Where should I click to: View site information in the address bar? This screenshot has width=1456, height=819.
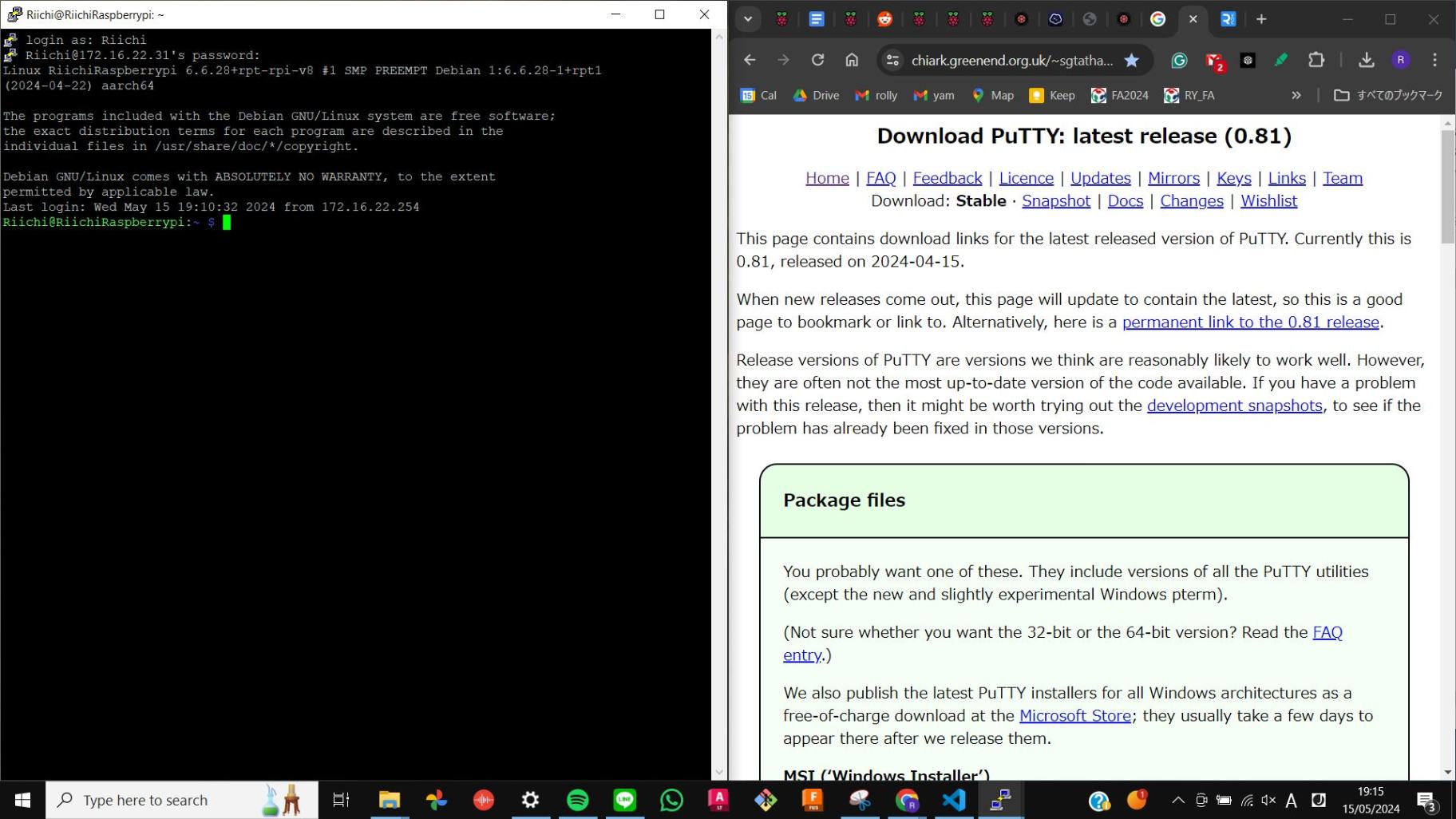pos(892,60)
